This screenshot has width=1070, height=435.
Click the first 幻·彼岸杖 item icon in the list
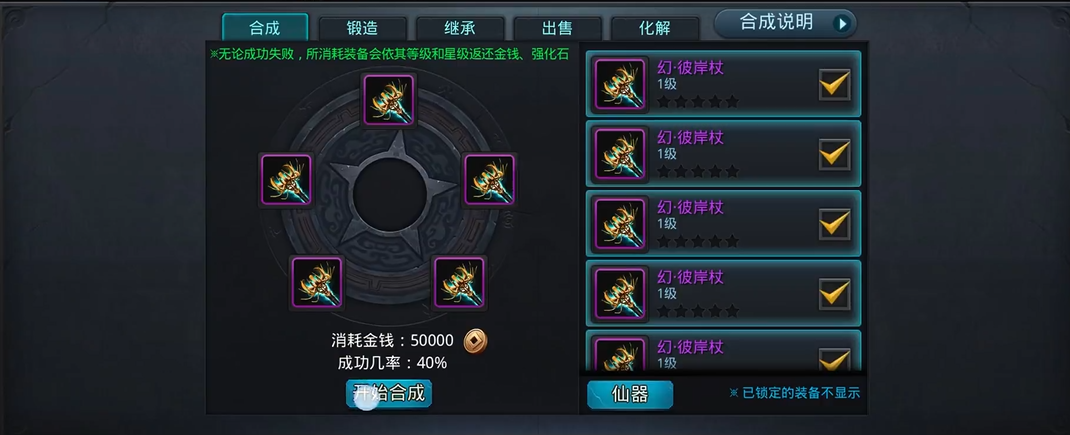[x=620, y=84]
